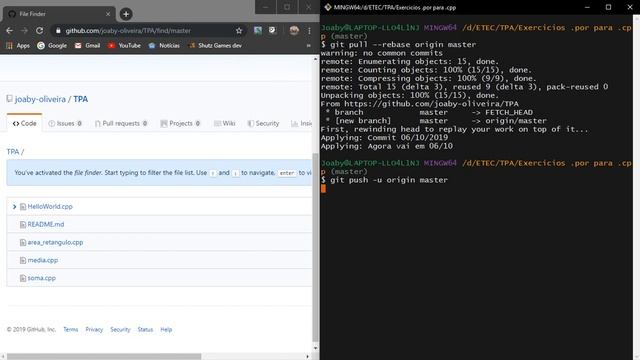
Task: Click the git push command line in terminal
Action: click(384, 180)
